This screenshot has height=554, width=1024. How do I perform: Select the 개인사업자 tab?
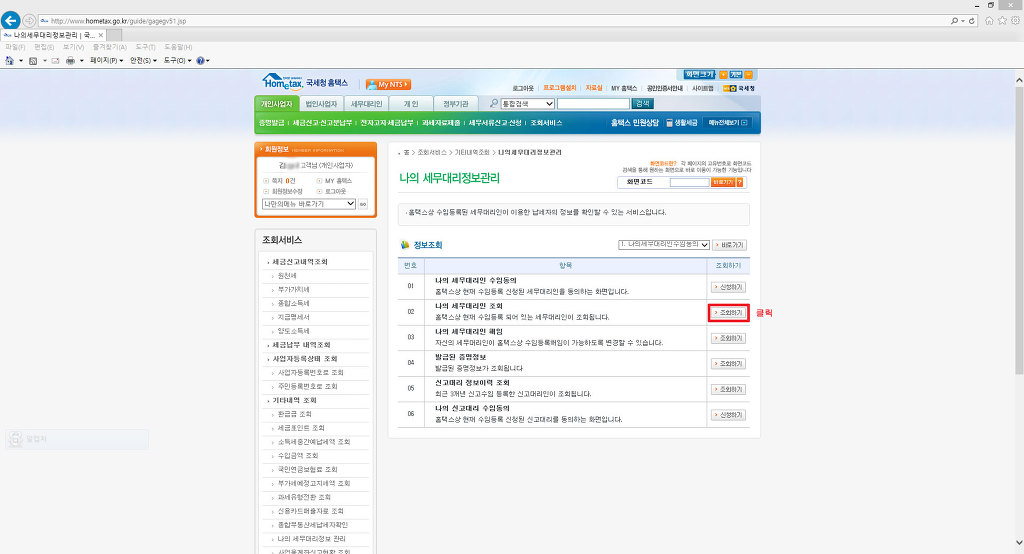[x=277, y=104]
